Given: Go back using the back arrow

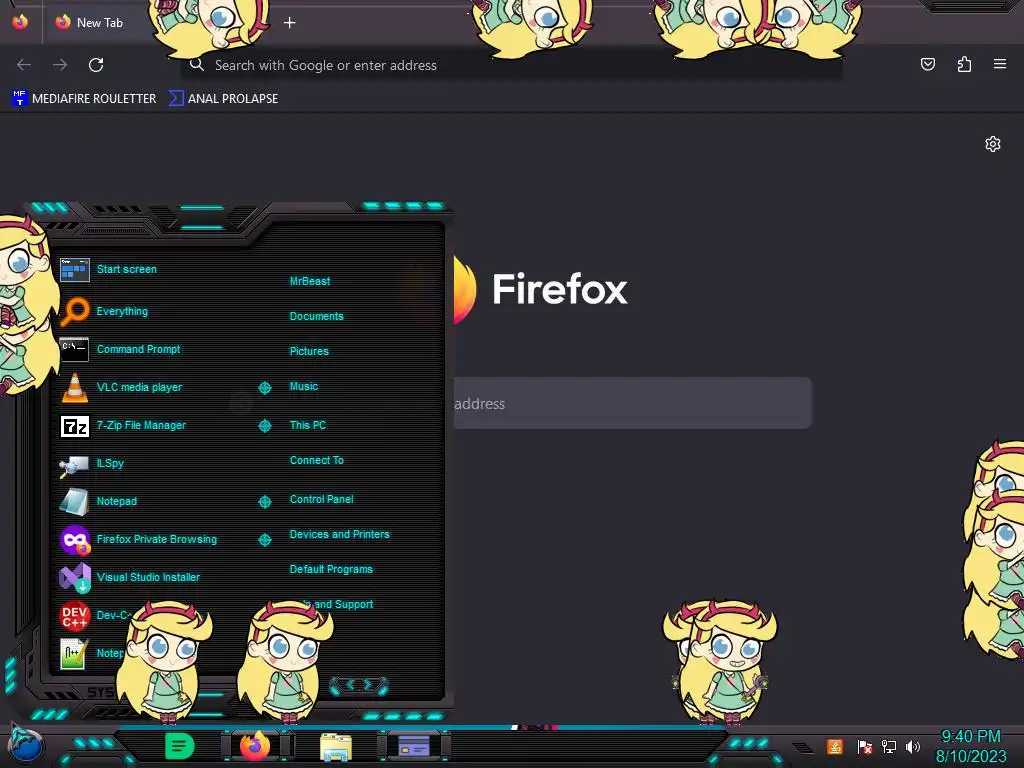Looking at the screenshot, I should point(24,65).
